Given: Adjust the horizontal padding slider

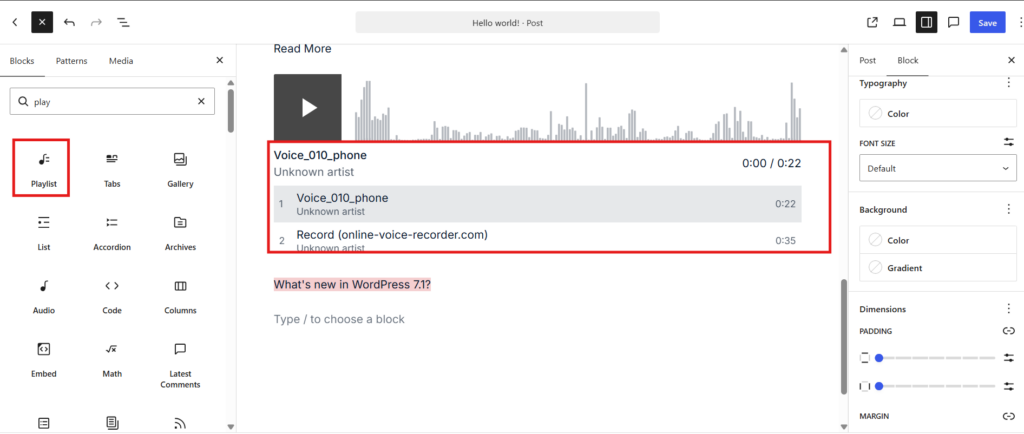Looking at the screenshot, I should coord(936,386).
